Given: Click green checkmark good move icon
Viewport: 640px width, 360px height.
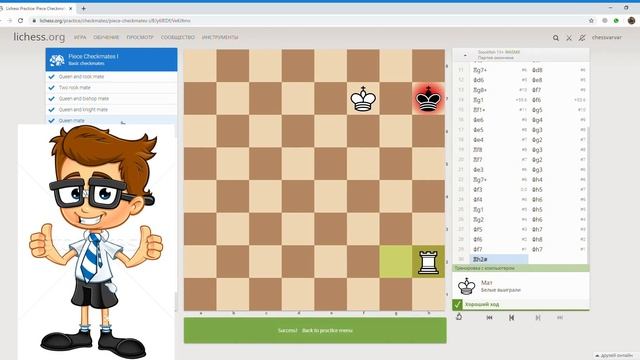Looking at the screenshot, I should (457, 304).
